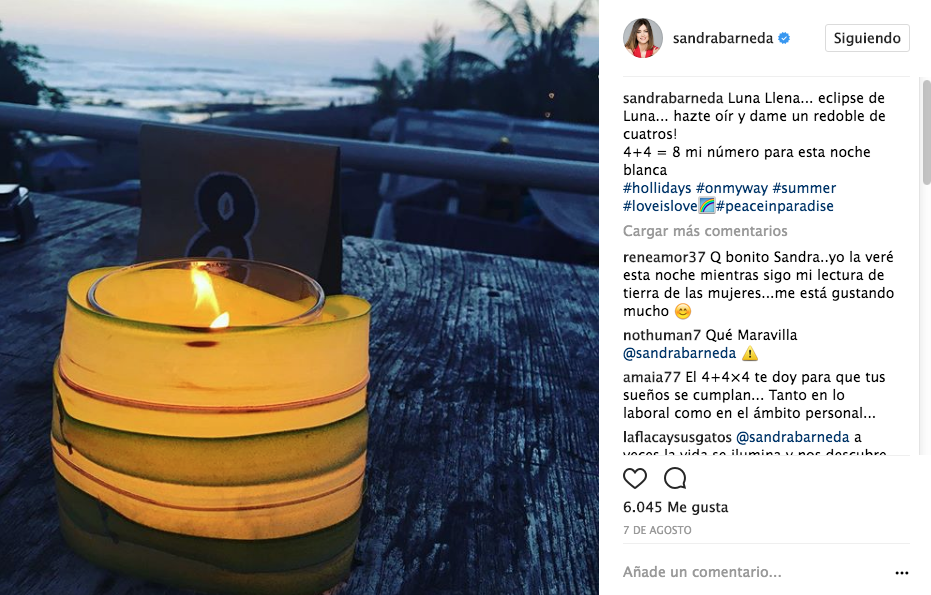
Task: Open sandrabarneda username in header
Action: click(723, 38)
